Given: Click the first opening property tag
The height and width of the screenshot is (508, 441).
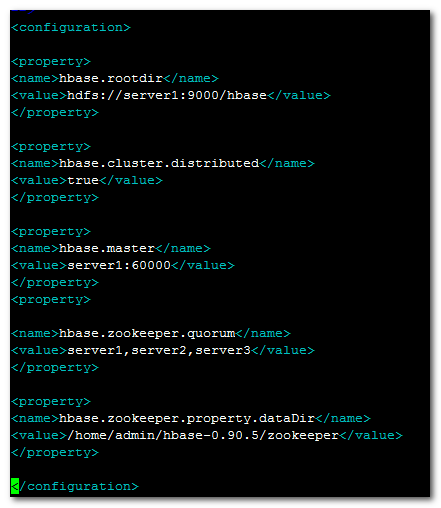Looking at the screenshot, I should [51, 61].
